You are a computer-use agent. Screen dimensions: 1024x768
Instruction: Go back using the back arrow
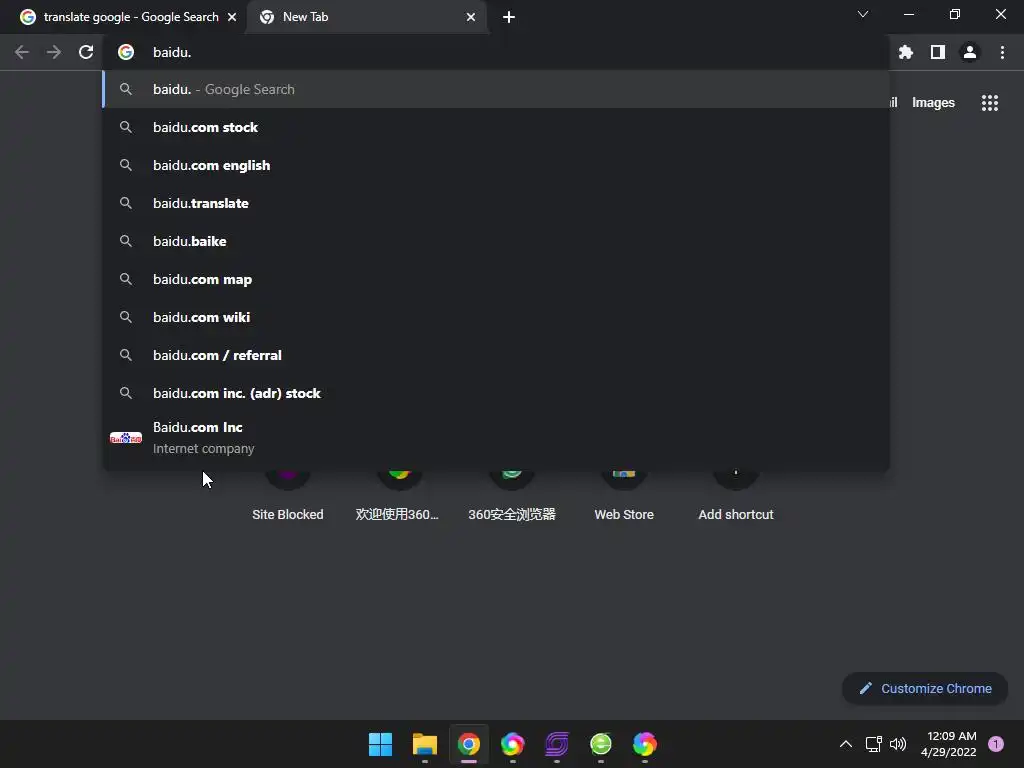[x=22, y=52]
